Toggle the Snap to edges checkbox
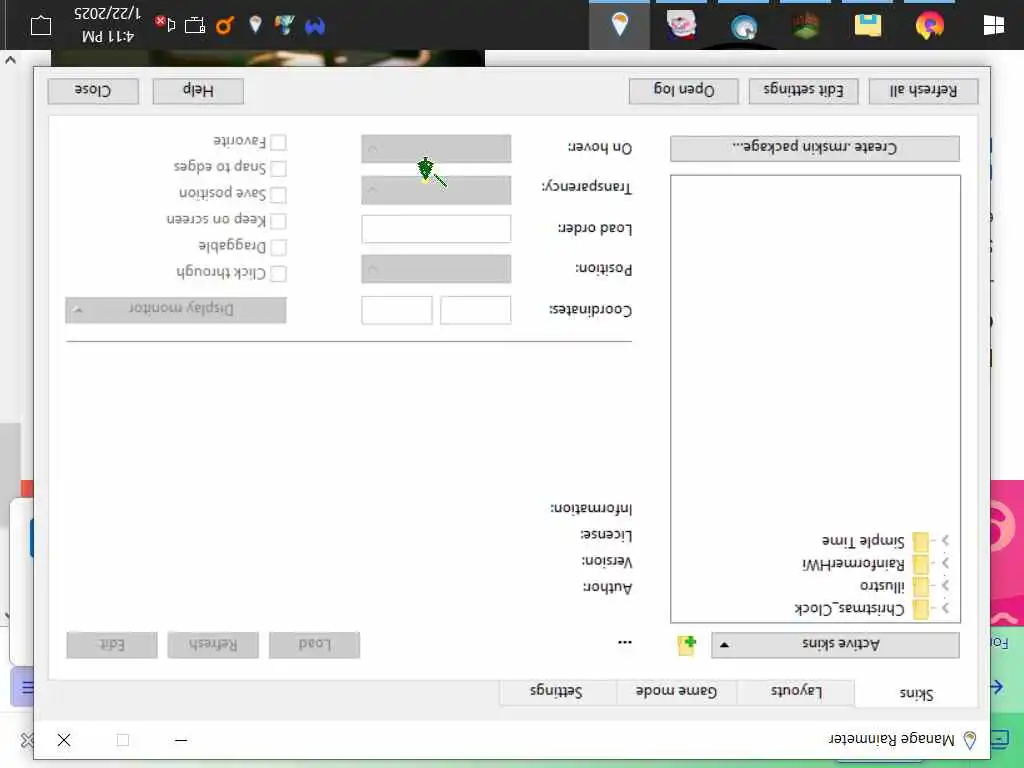This screenshot has height=768, width=1024. click(x=278, y=168)
